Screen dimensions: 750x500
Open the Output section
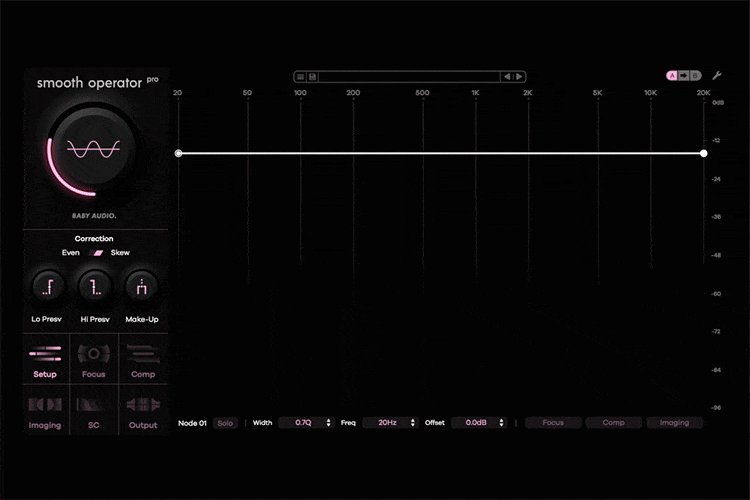143,411
